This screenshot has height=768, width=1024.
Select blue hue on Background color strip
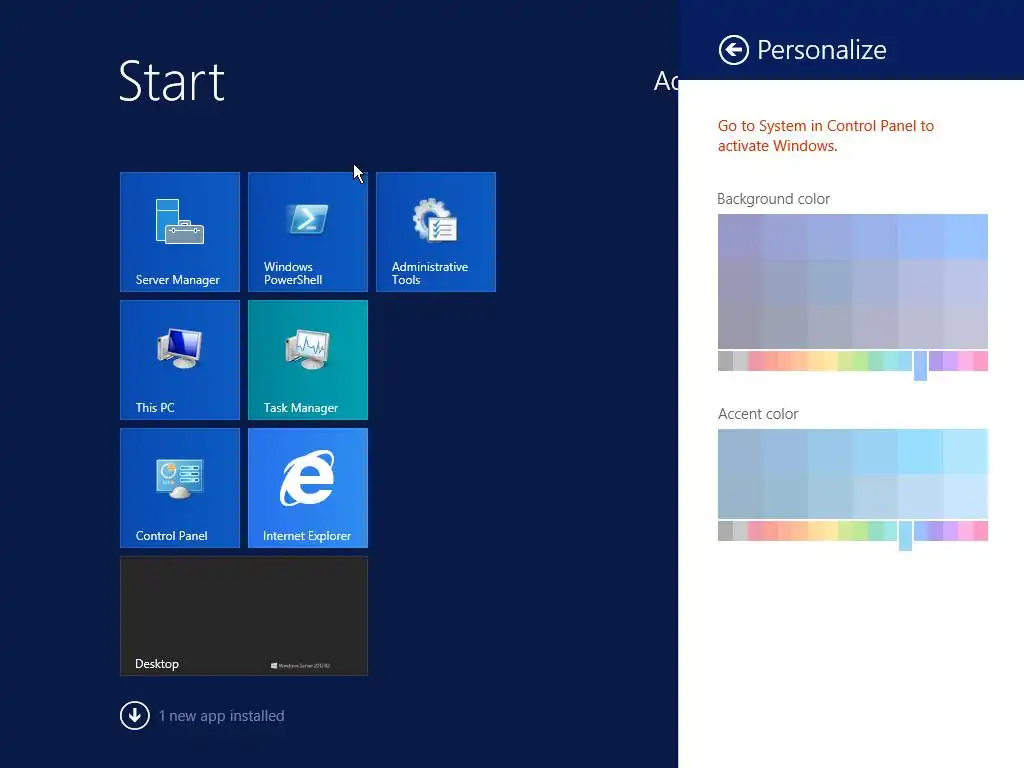(920, 365)
